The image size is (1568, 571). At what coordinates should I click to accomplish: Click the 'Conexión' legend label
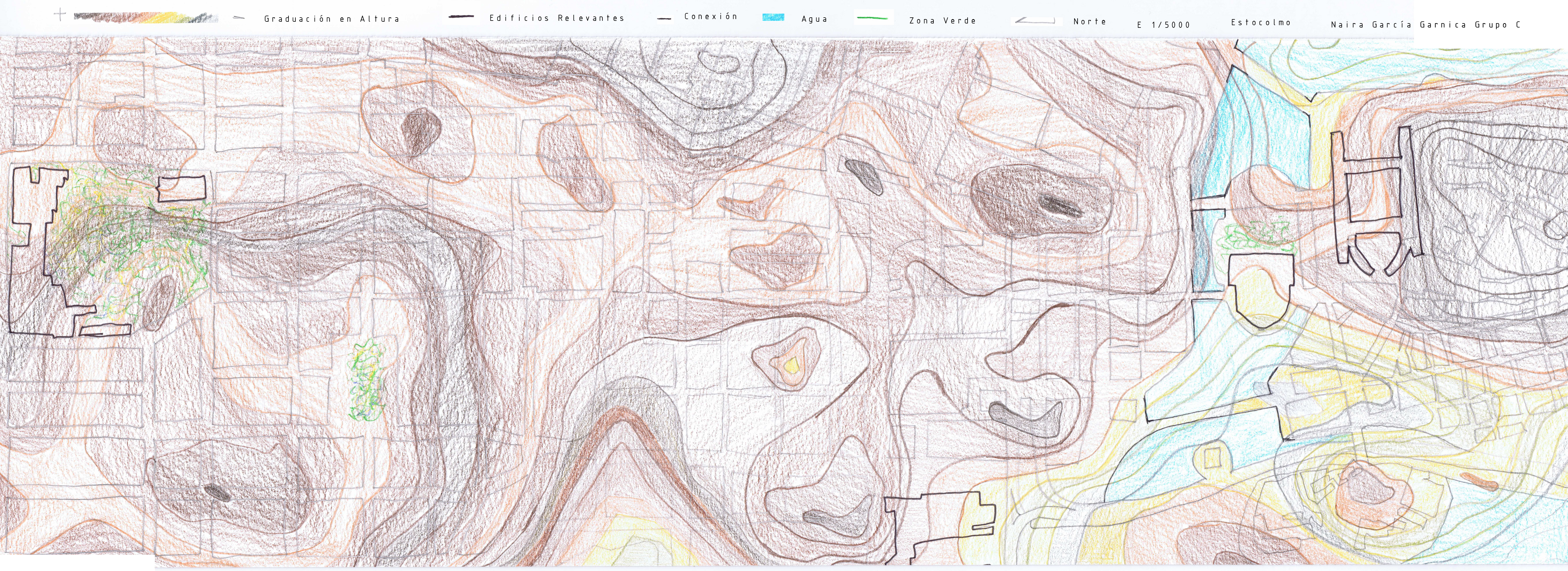click(x=710, y=16)
